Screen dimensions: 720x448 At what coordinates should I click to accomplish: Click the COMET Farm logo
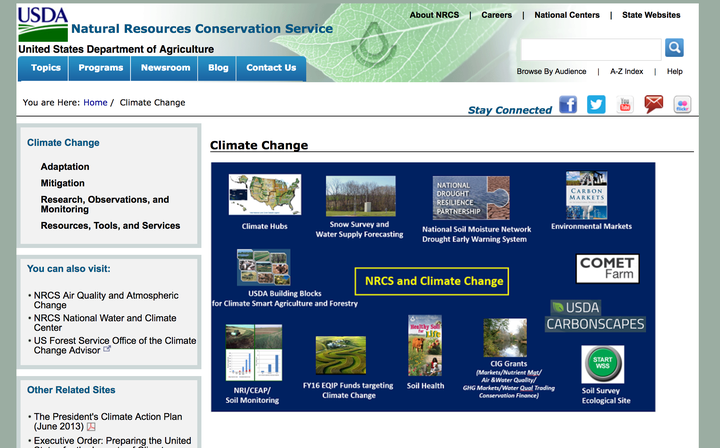[607, 269]
